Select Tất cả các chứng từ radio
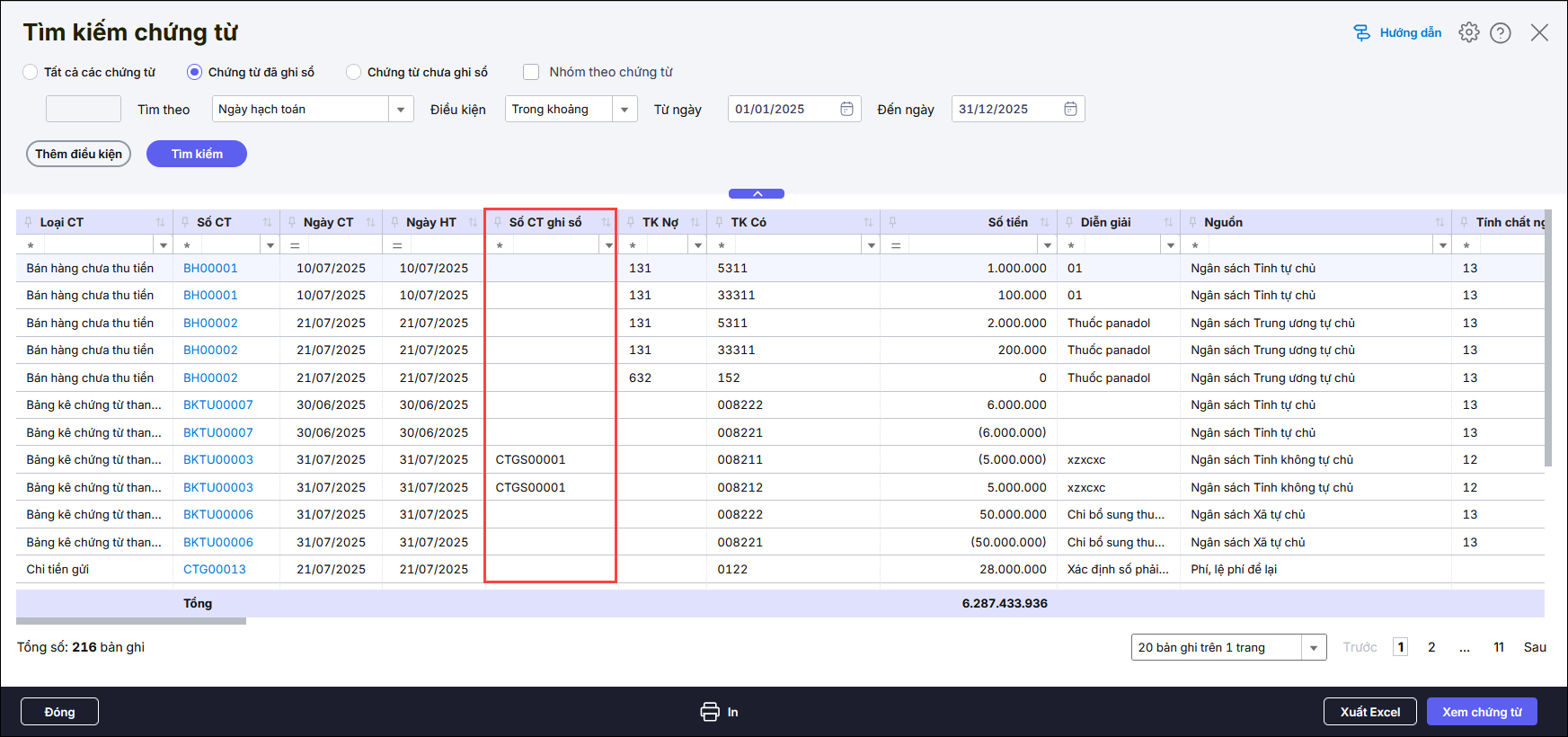 [x=31, y=72]
